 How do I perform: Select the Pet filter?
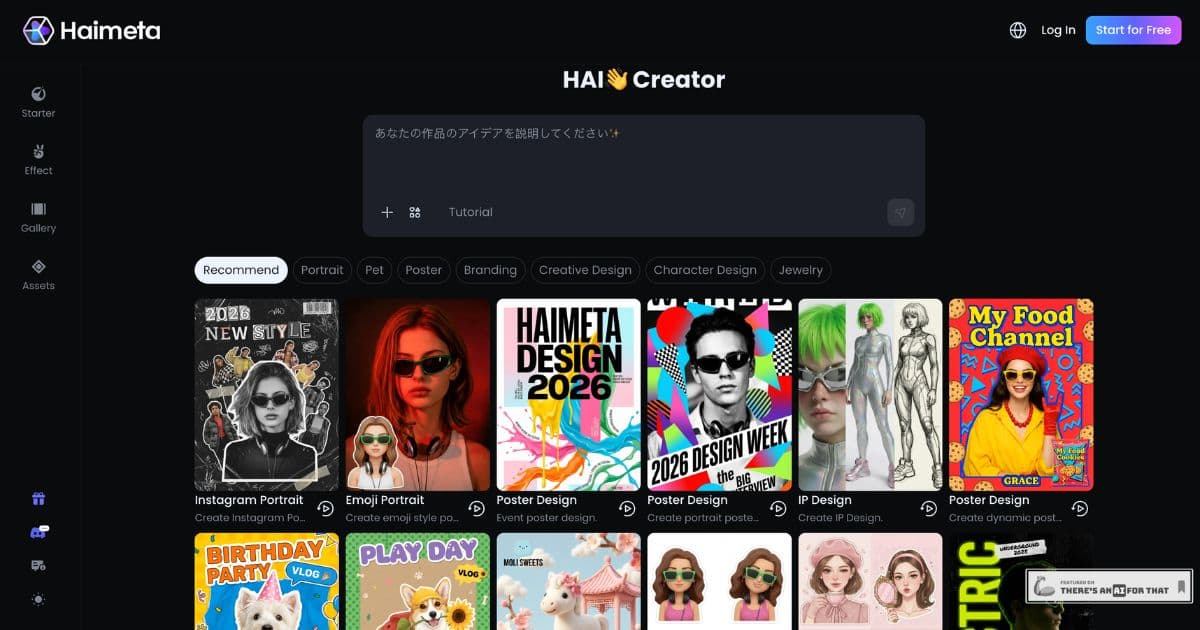(374, 270)
